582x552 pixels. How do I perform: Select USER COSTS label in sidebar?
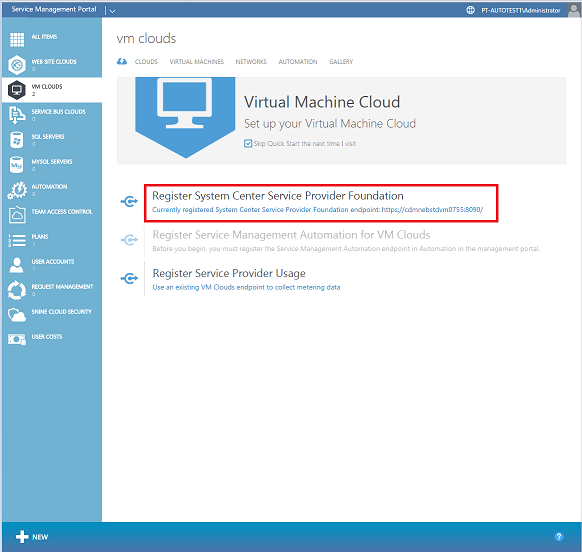[x=47, y=336]
